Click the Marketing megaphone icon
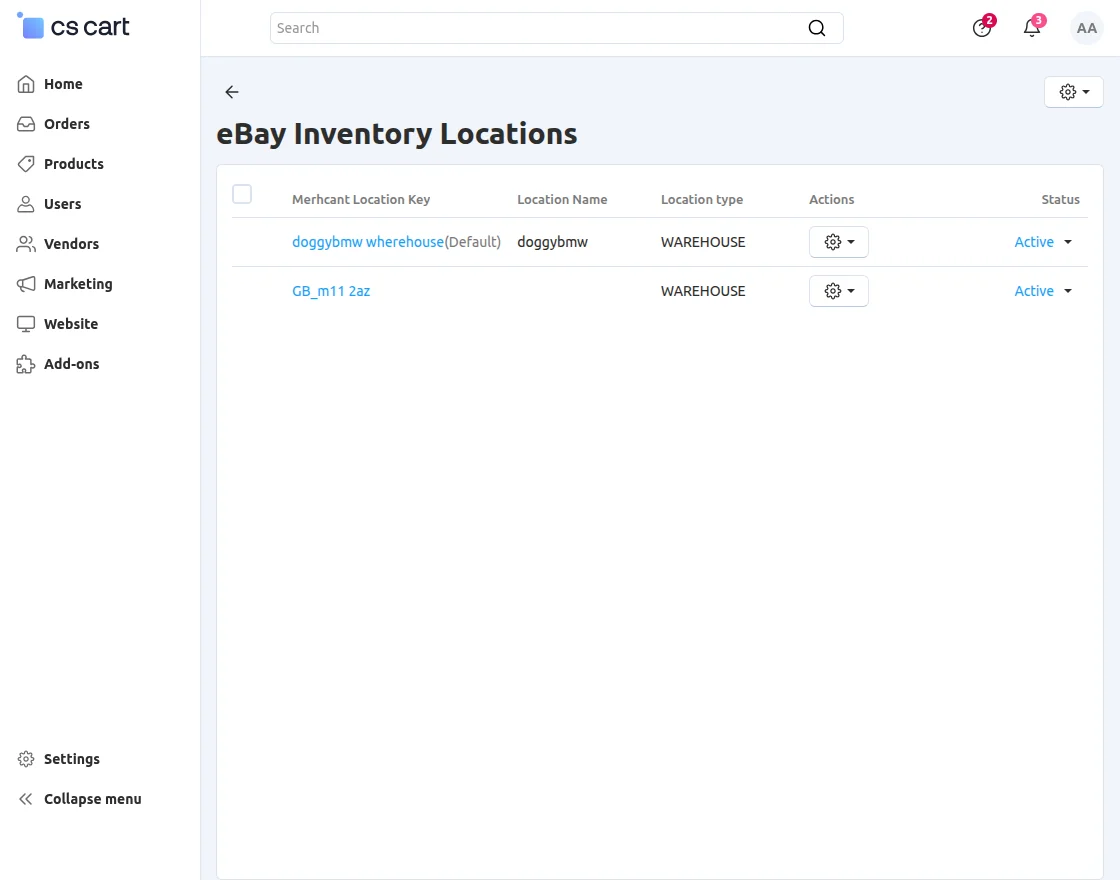 click(26, 284)
